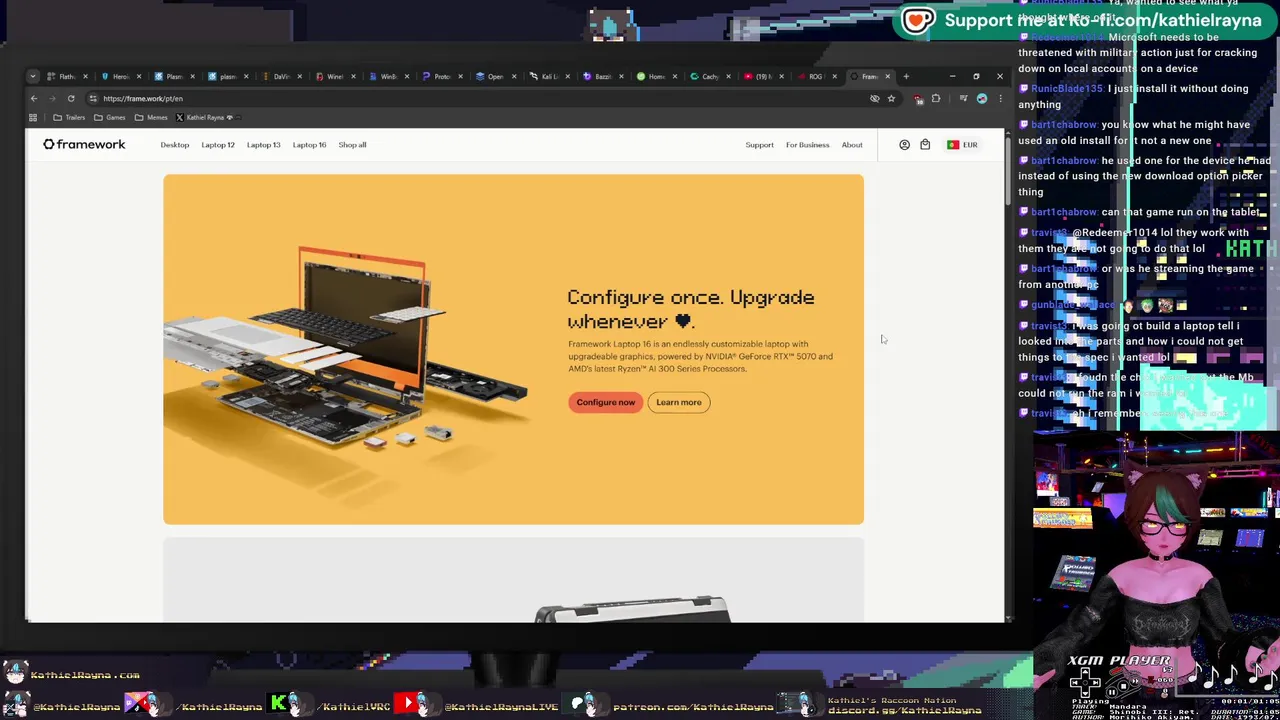Switch to the YouTube (19) tab
Viewport: 1280px width, 720px height.
(763, 76)
